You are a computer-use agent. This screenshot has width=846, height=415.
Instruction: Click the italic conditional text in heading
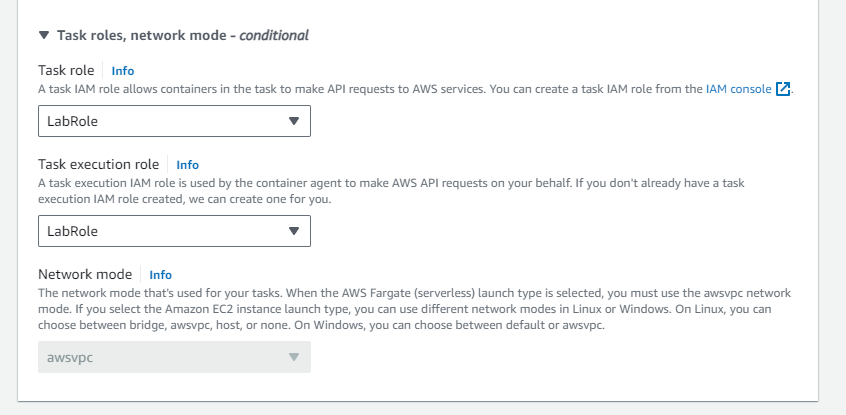click(x=270, y=35)
